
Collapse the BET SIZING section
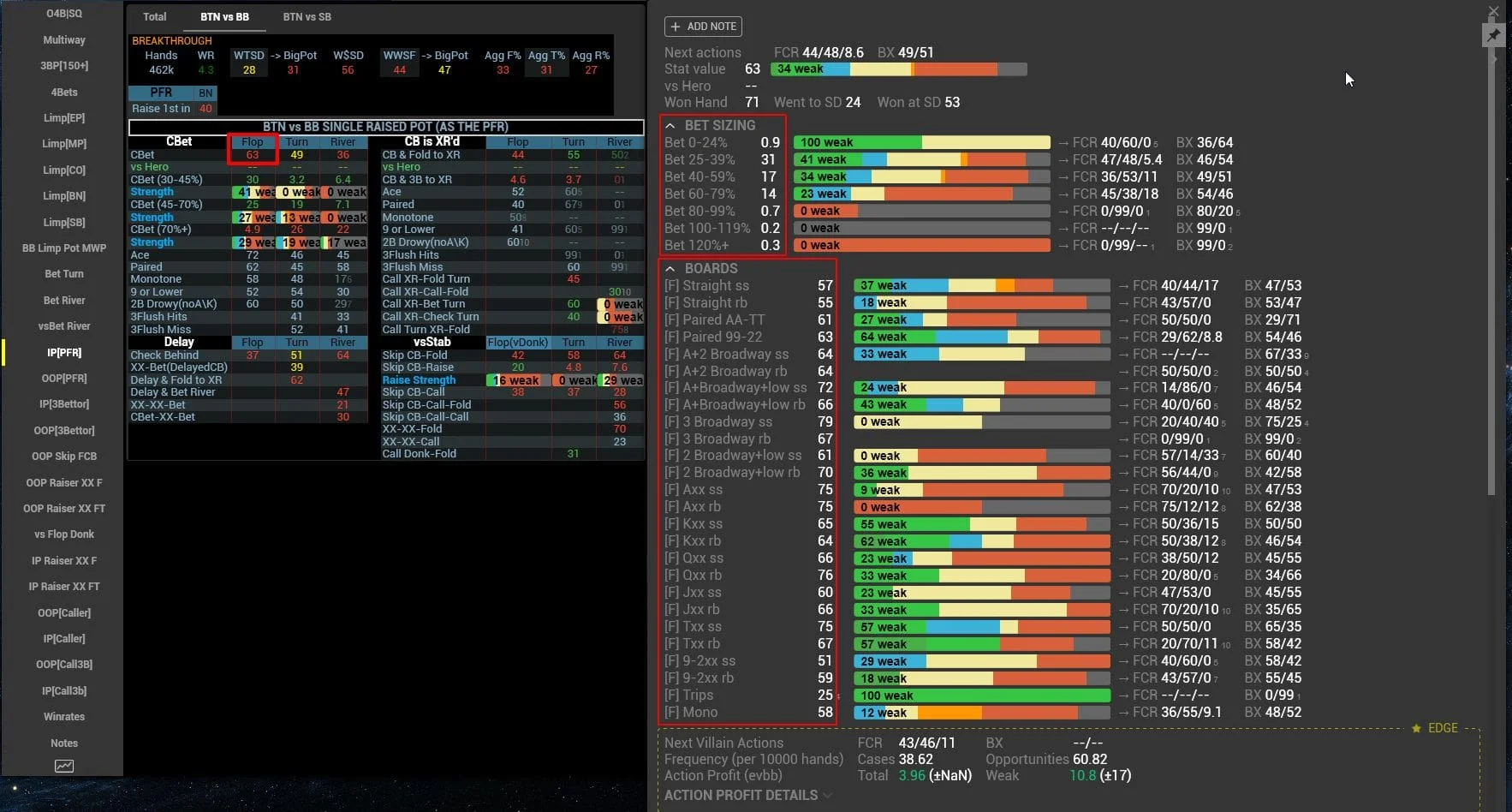[x=670, y=126]
